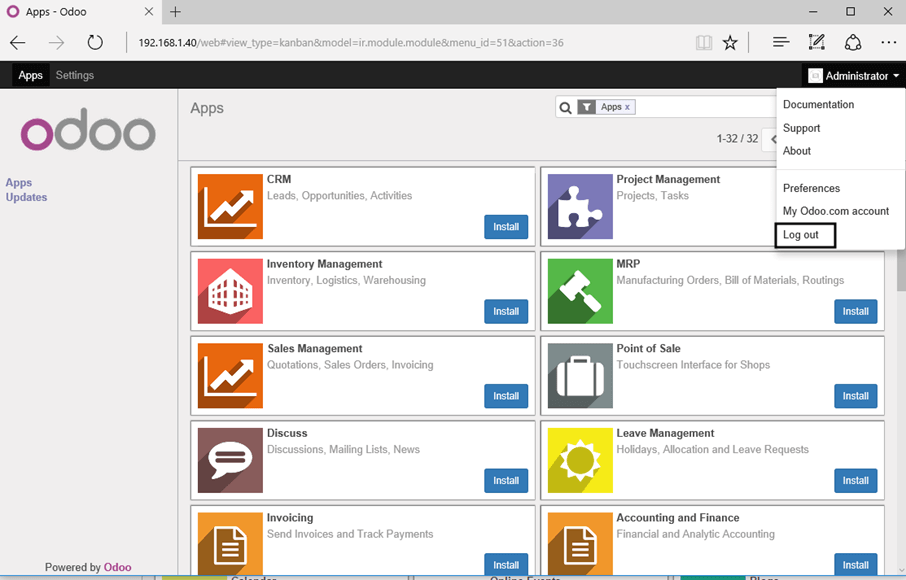Click the Leave Management sun icon

pos(580,460)
